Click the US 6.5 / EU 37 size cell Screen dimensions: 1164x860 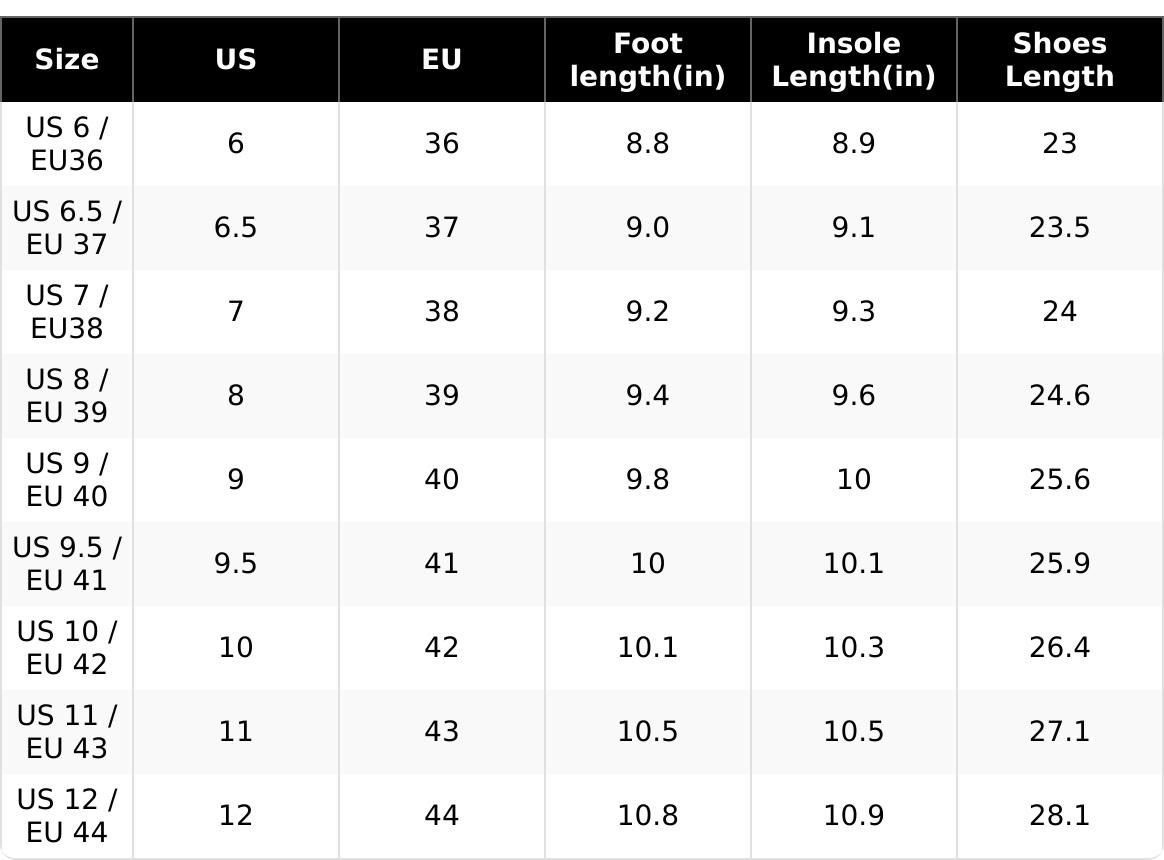67,228
